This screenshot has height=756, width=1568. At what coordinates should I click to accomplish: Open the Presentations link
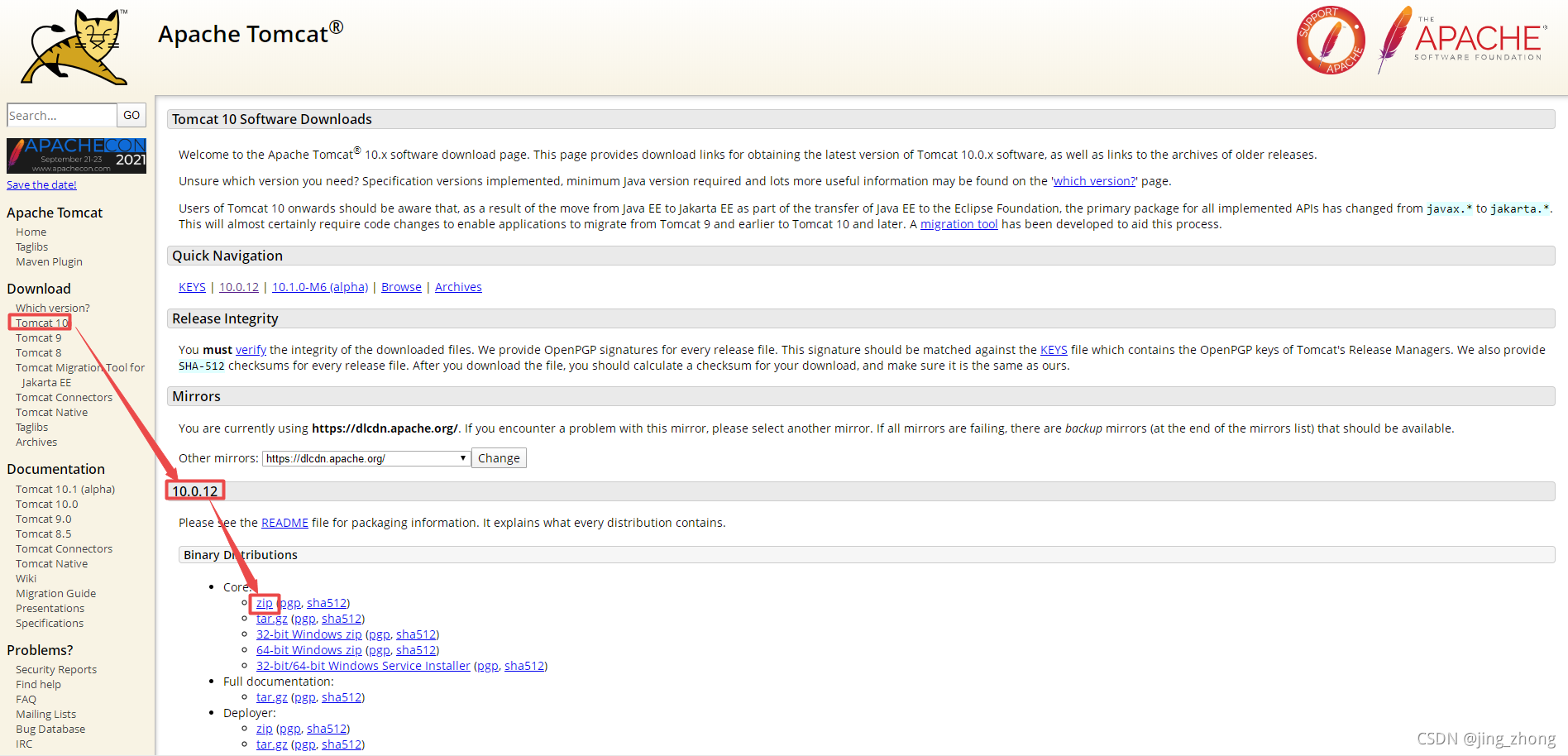click(50, 609)
